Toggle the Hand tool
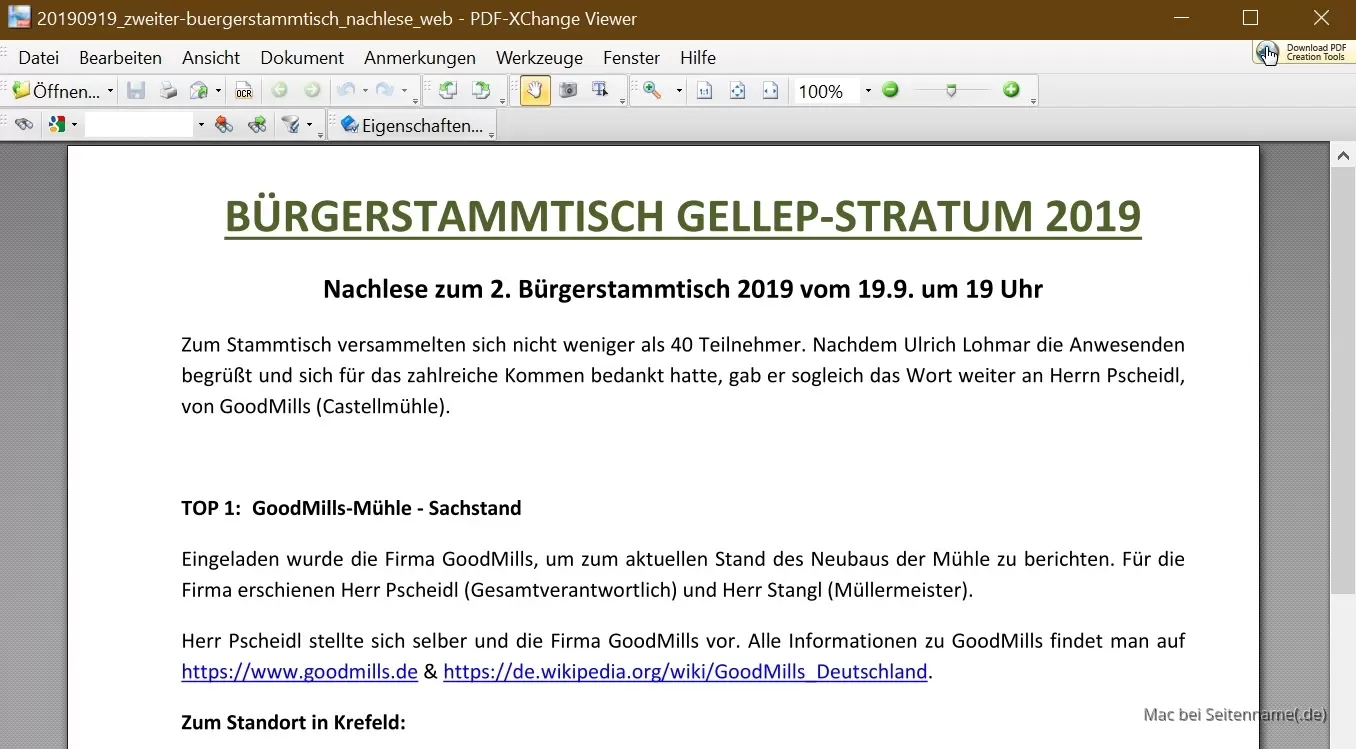This screenshot has width=1356, height=749. pos(535,91)
